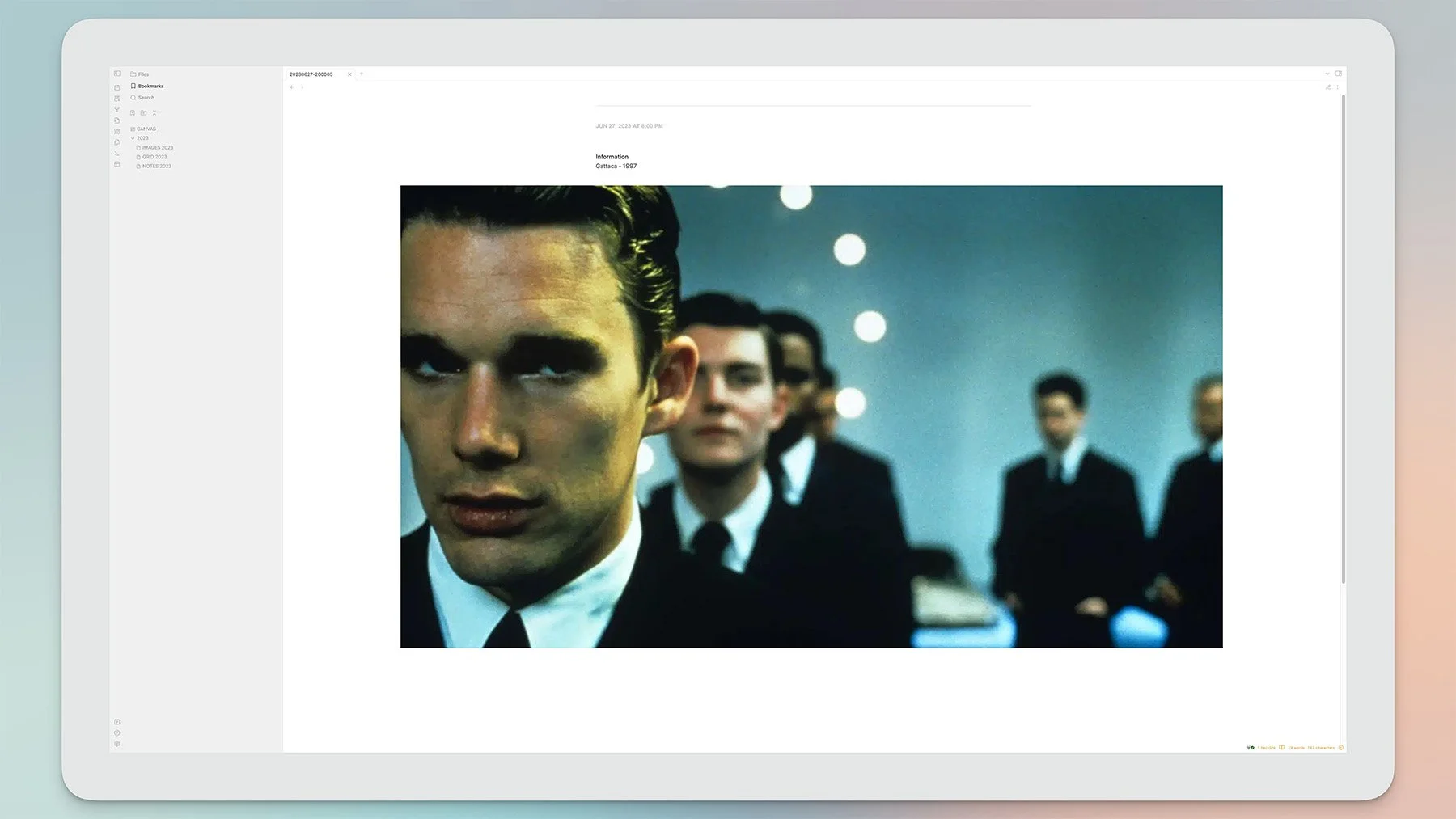Open the vault switcher at the sidebar bottom
Image resolution: width=1456 pixels, height=819 pixels.
(x=117, y=722)
